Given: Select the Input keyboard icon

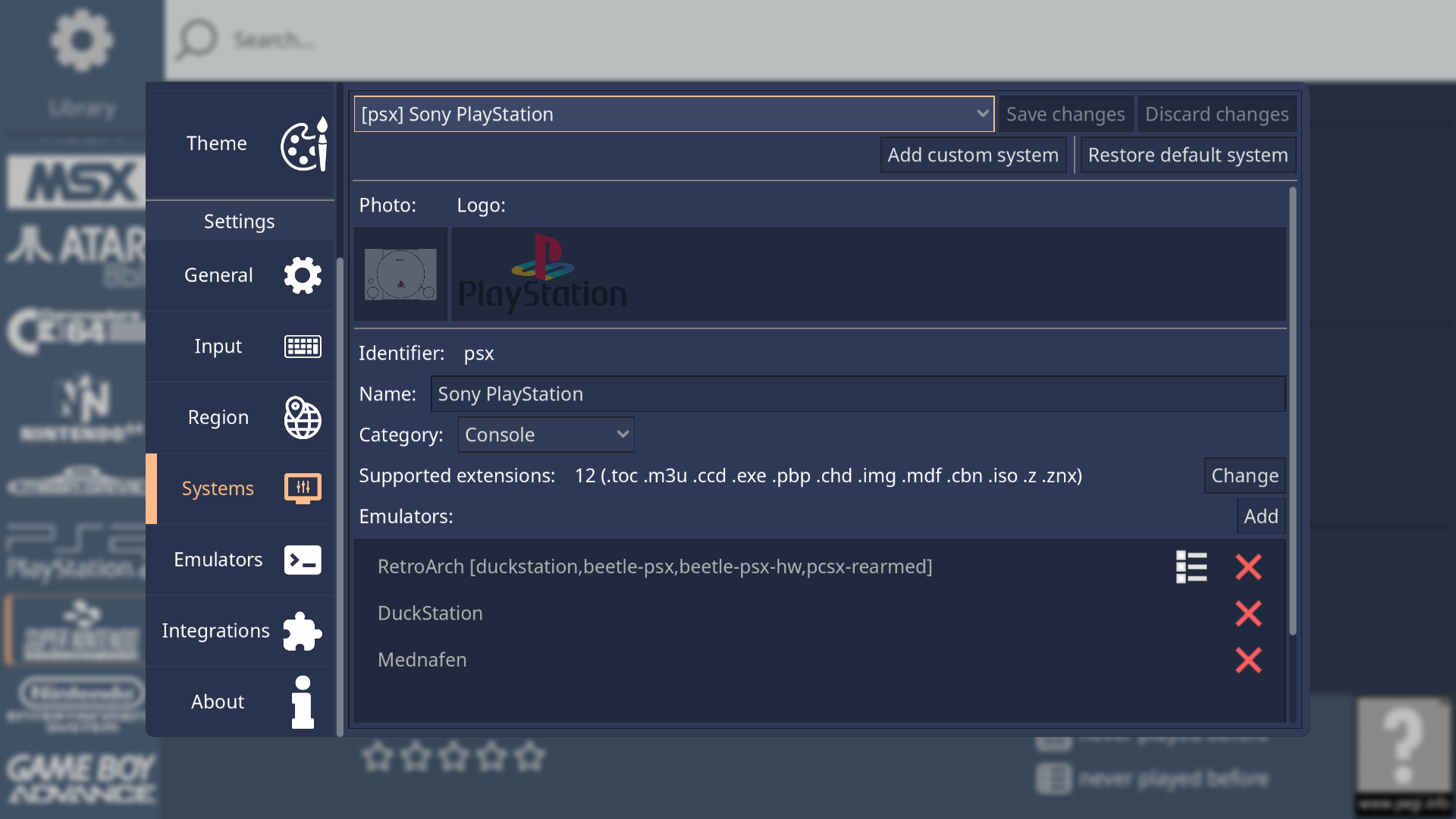Looking at the screenshot, I should click(303, 347).
